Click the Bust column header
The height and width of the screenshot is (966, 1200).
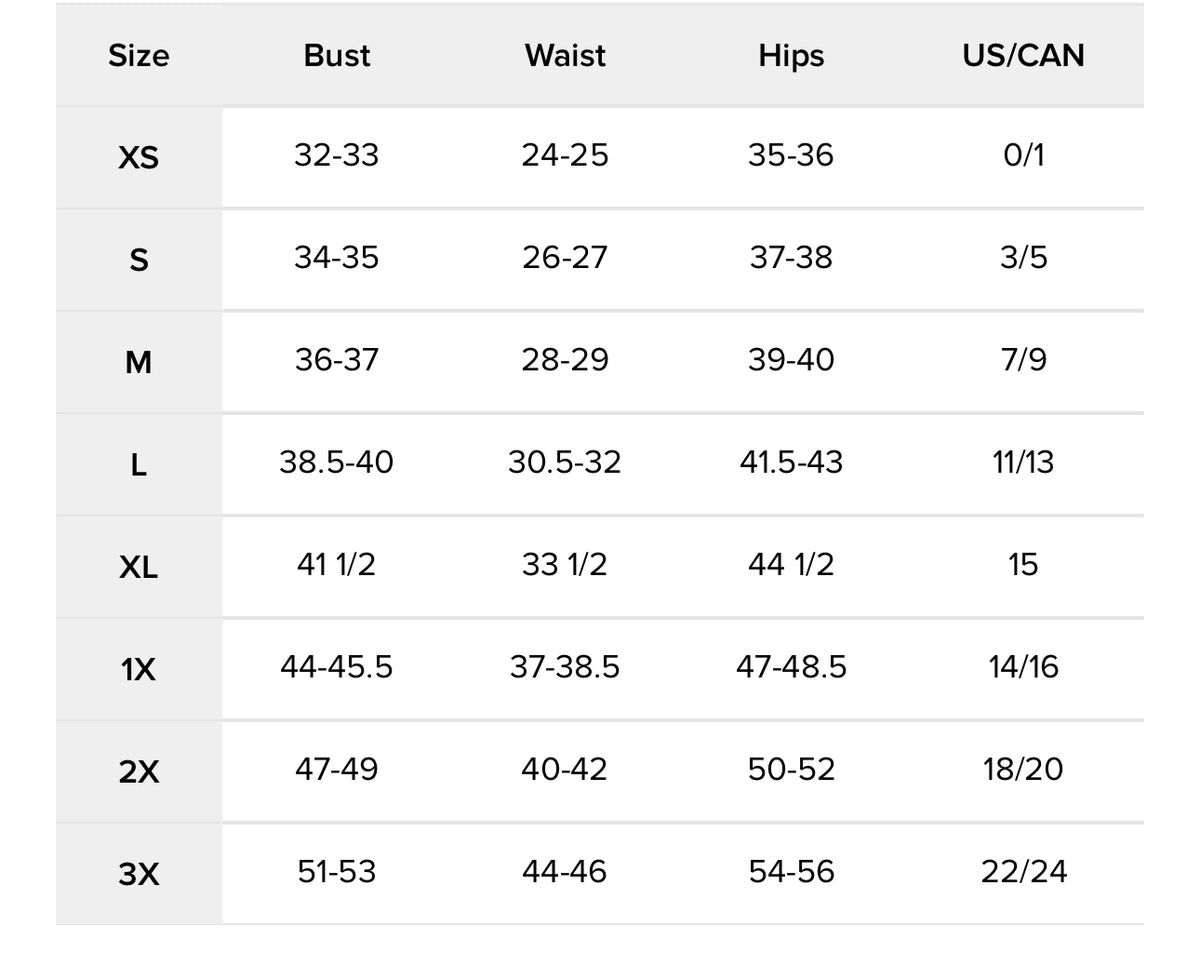[x=337, y=56]
